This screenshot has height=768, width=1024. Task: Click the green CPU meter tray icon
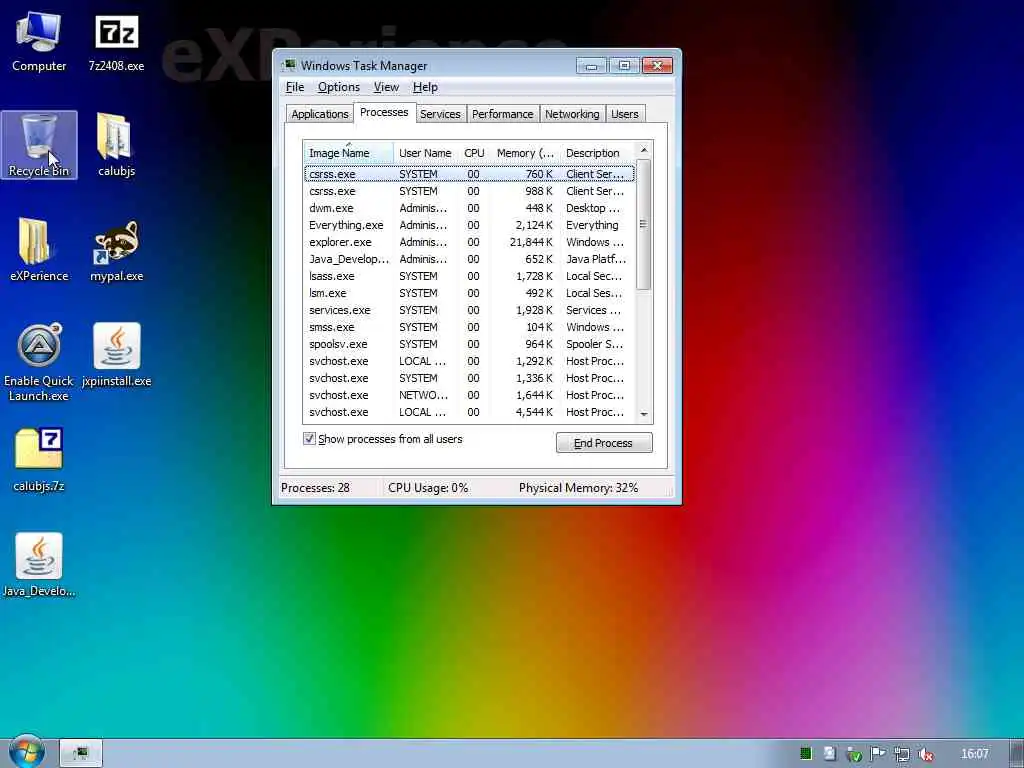(806, 754)
